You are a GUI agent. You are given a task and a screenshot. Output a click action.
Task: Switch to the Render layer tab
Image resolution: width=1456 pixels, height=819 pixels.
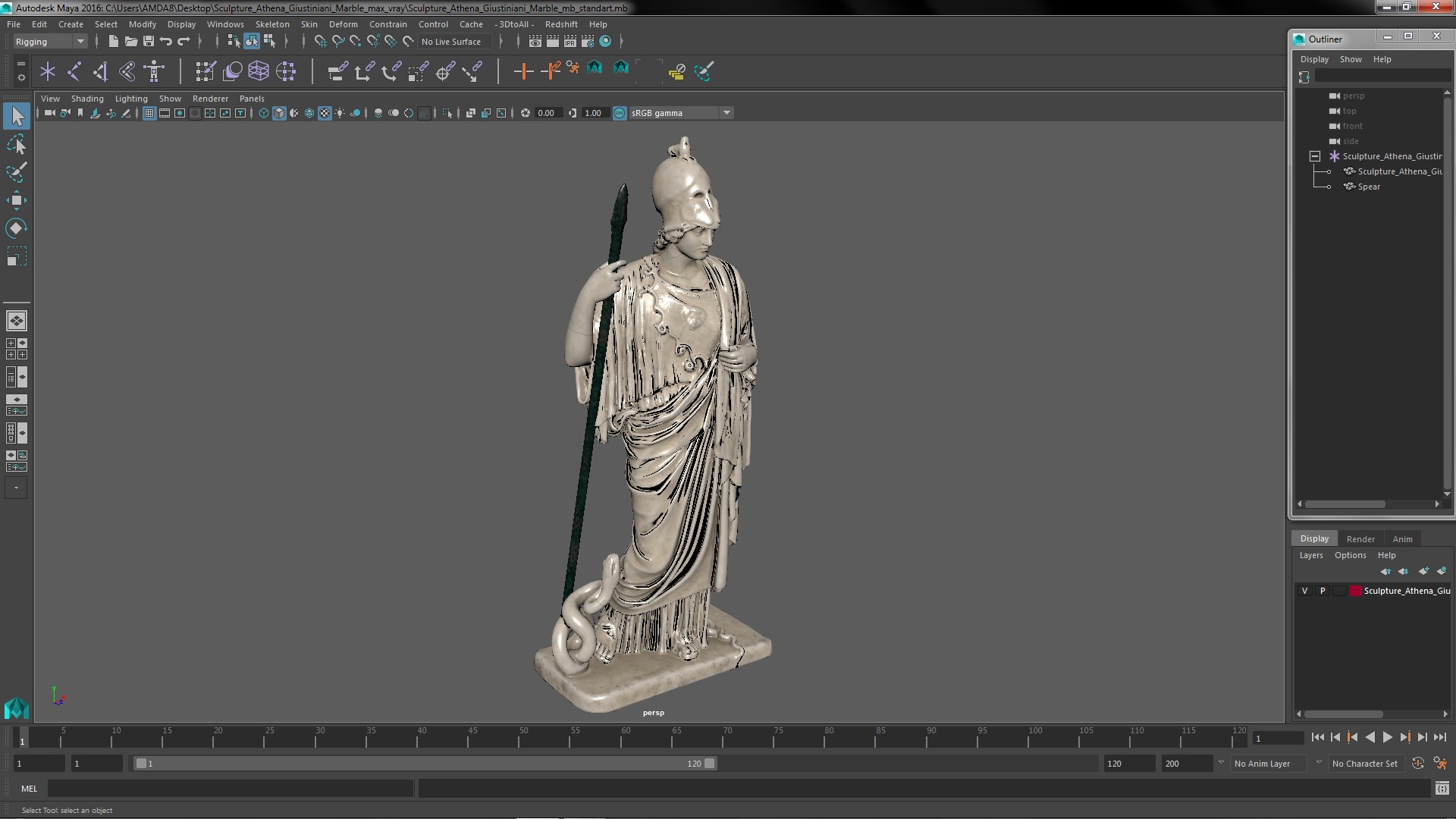pos(1360,539)
